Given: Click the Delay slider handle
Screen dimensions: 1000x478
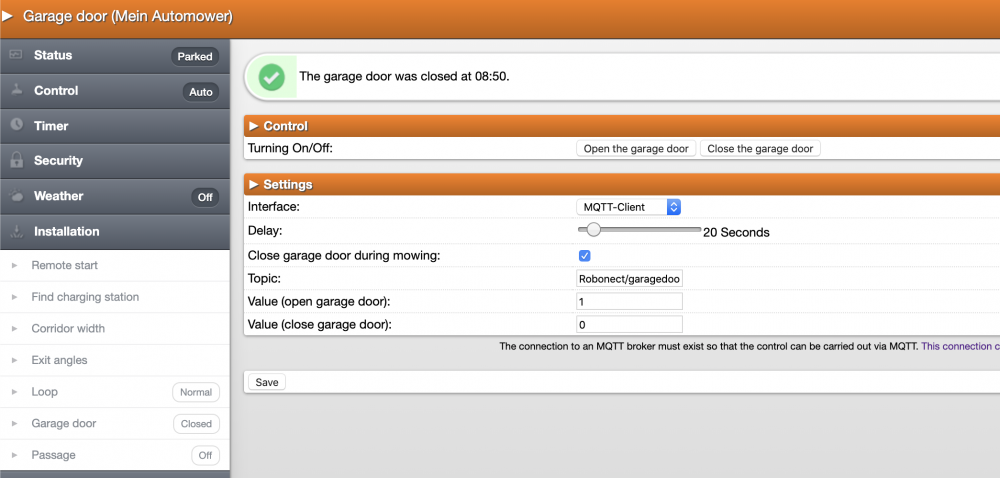Looking at the screenshot, I should (x=593, y=230).
